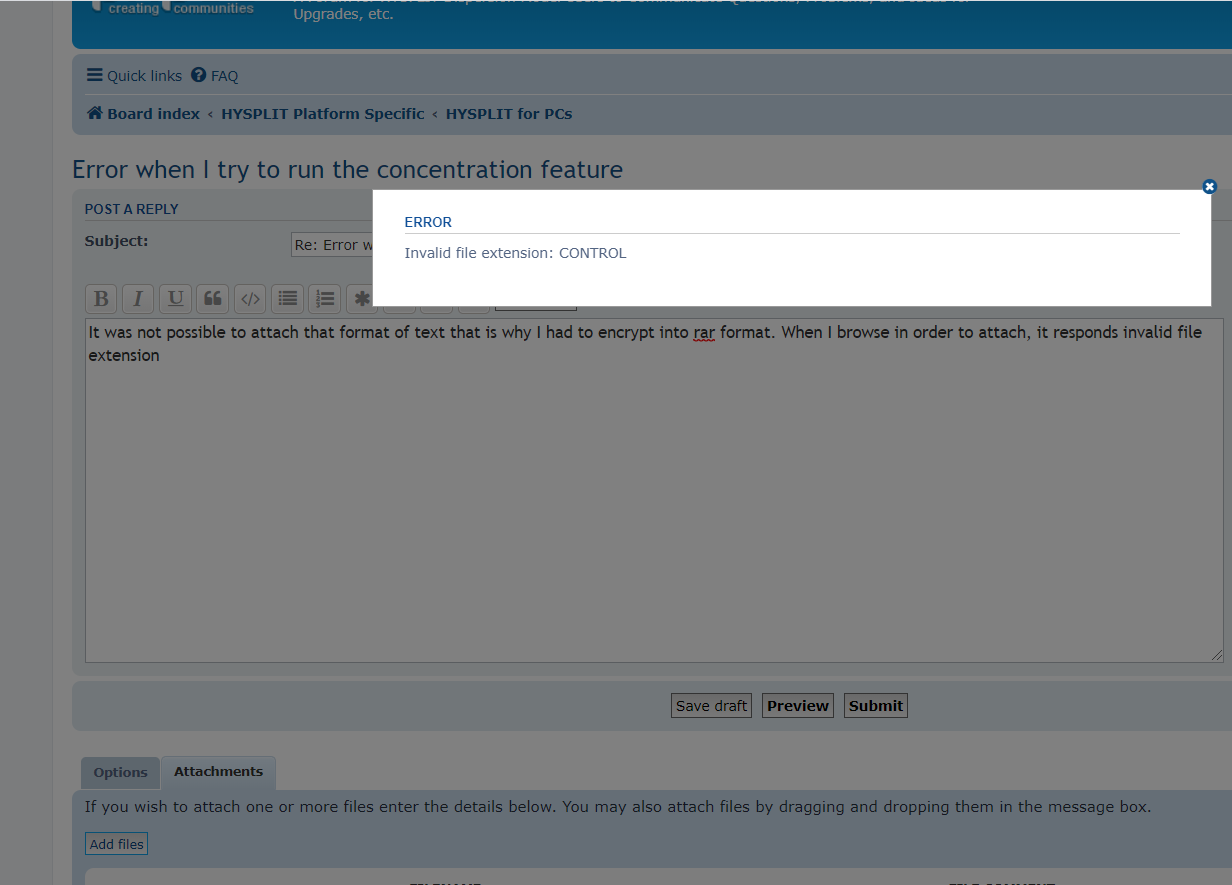Open the HYSPLIT for PCs breadcrumb
This screenshot has height=885, width=1232.
tap(509, 114)
